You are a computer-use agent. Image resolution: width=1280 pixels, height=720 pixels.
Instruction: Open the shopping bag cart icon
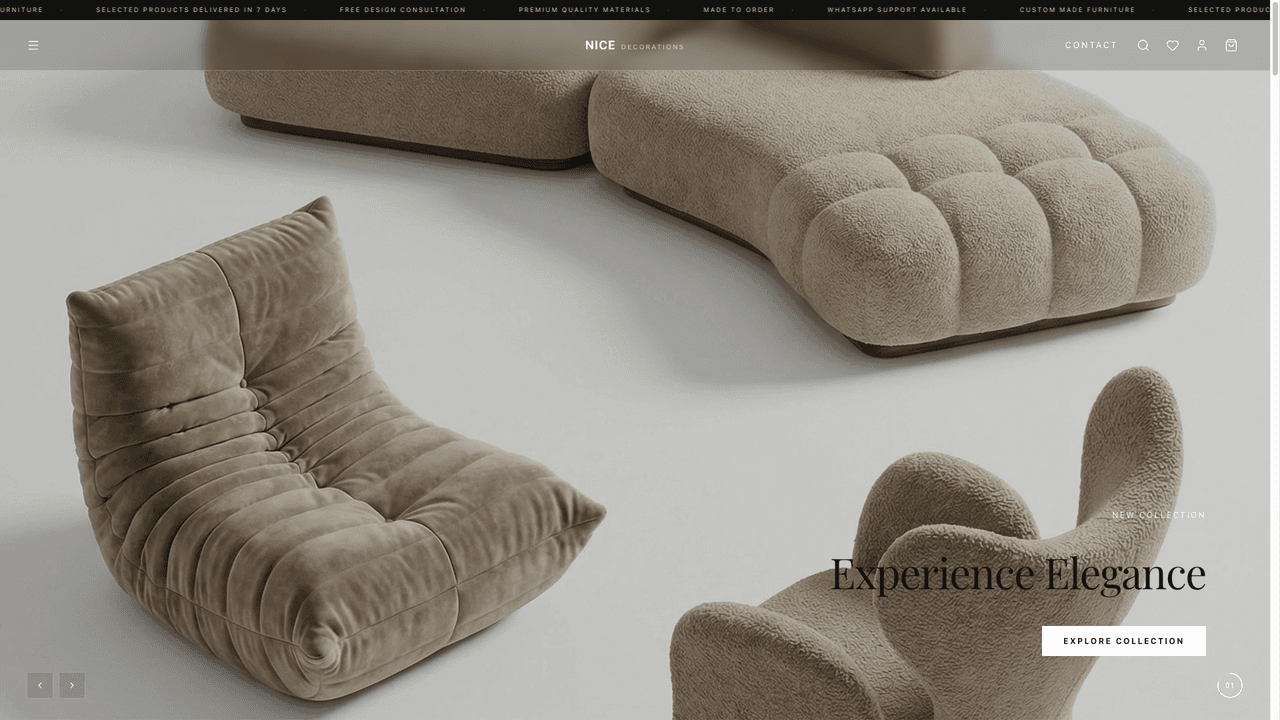click(x=1231, y=45)
